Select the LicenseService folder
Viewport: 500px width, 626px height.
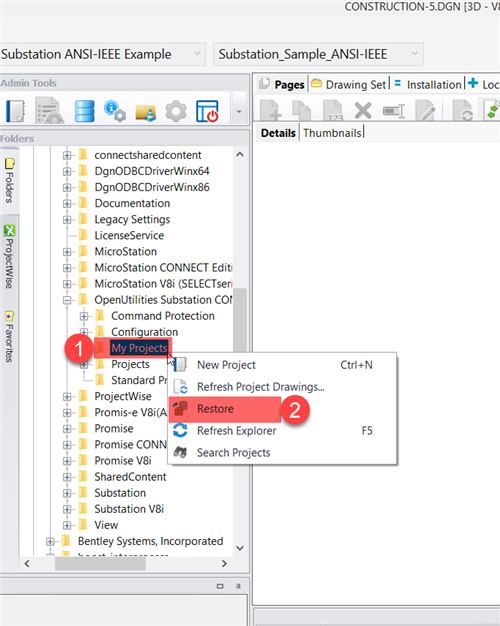pos(129,236)
